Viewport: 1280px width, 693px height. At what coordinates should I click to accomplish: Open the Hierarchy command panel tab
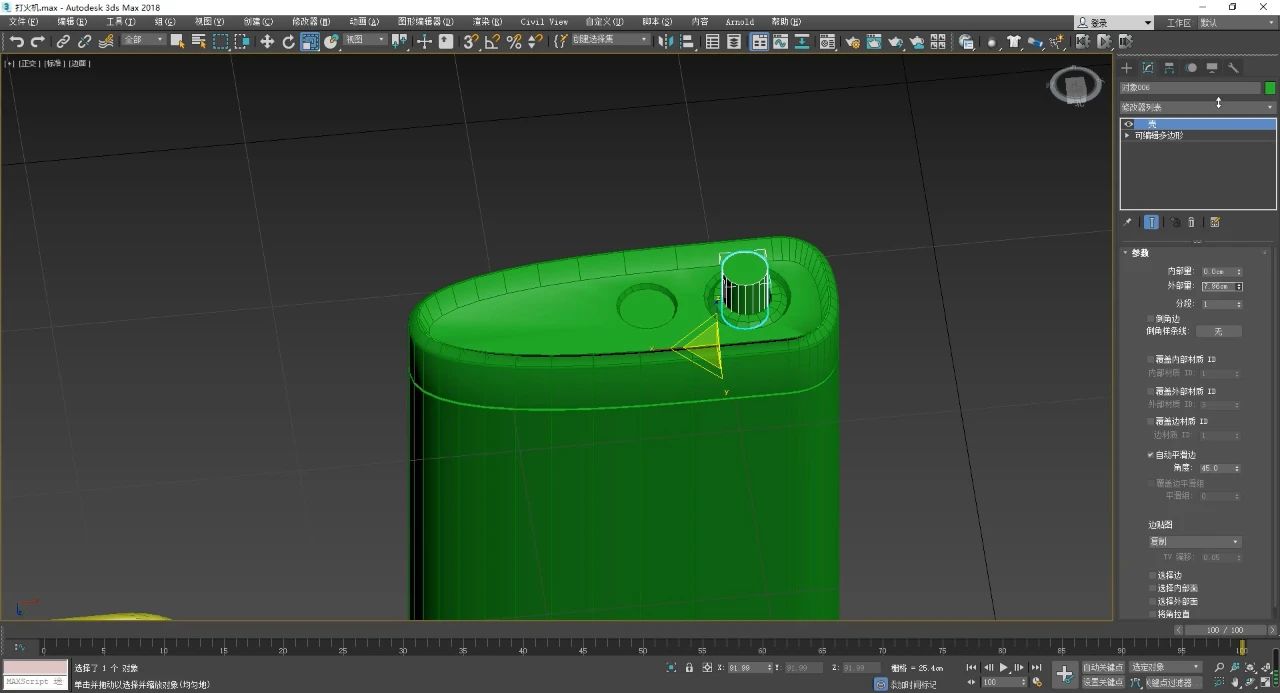click(1169, 68)
